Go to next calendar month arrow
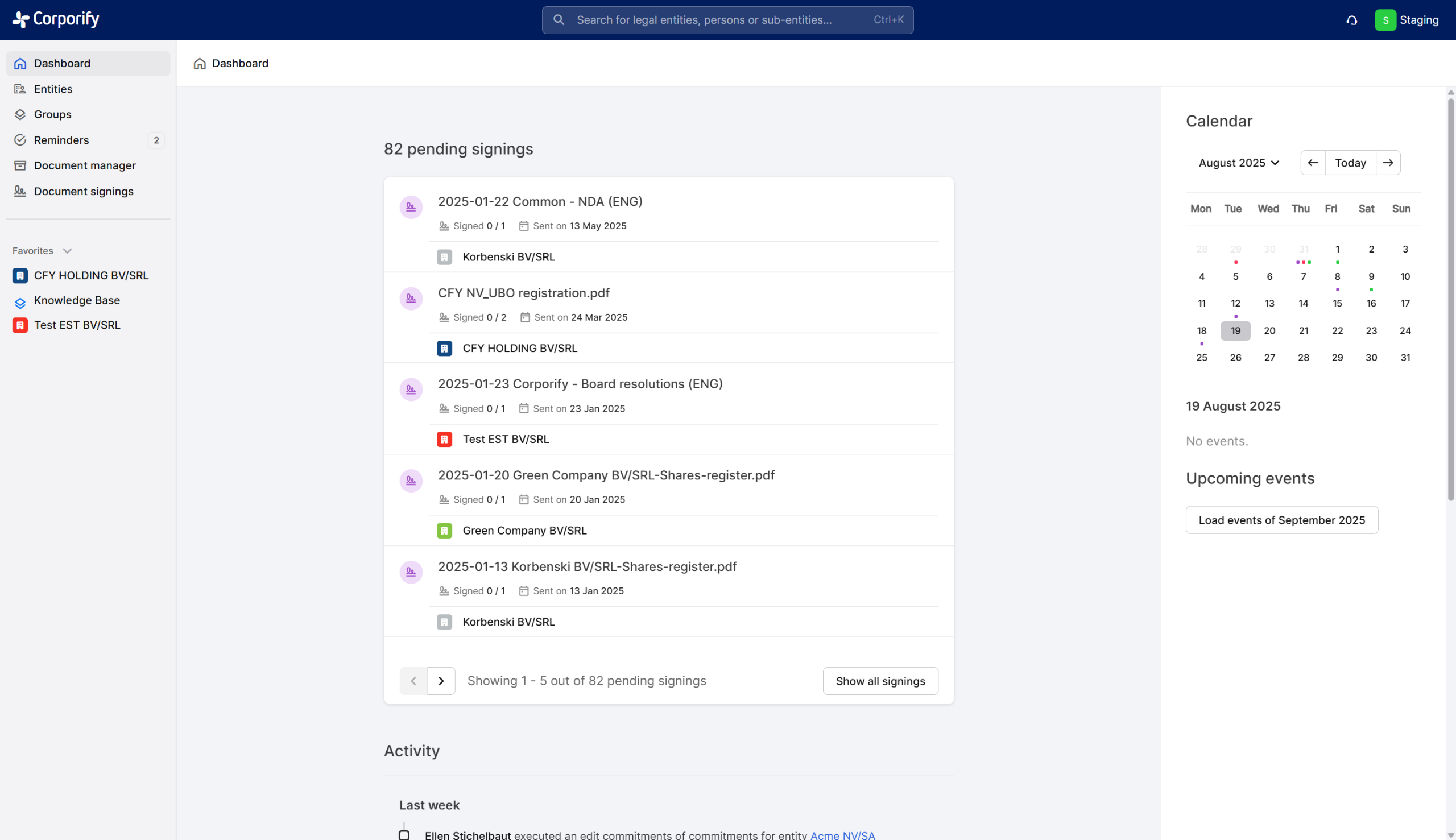Screen dimensions: 1456x840 pyautogui.click(x=1387, y=163)
